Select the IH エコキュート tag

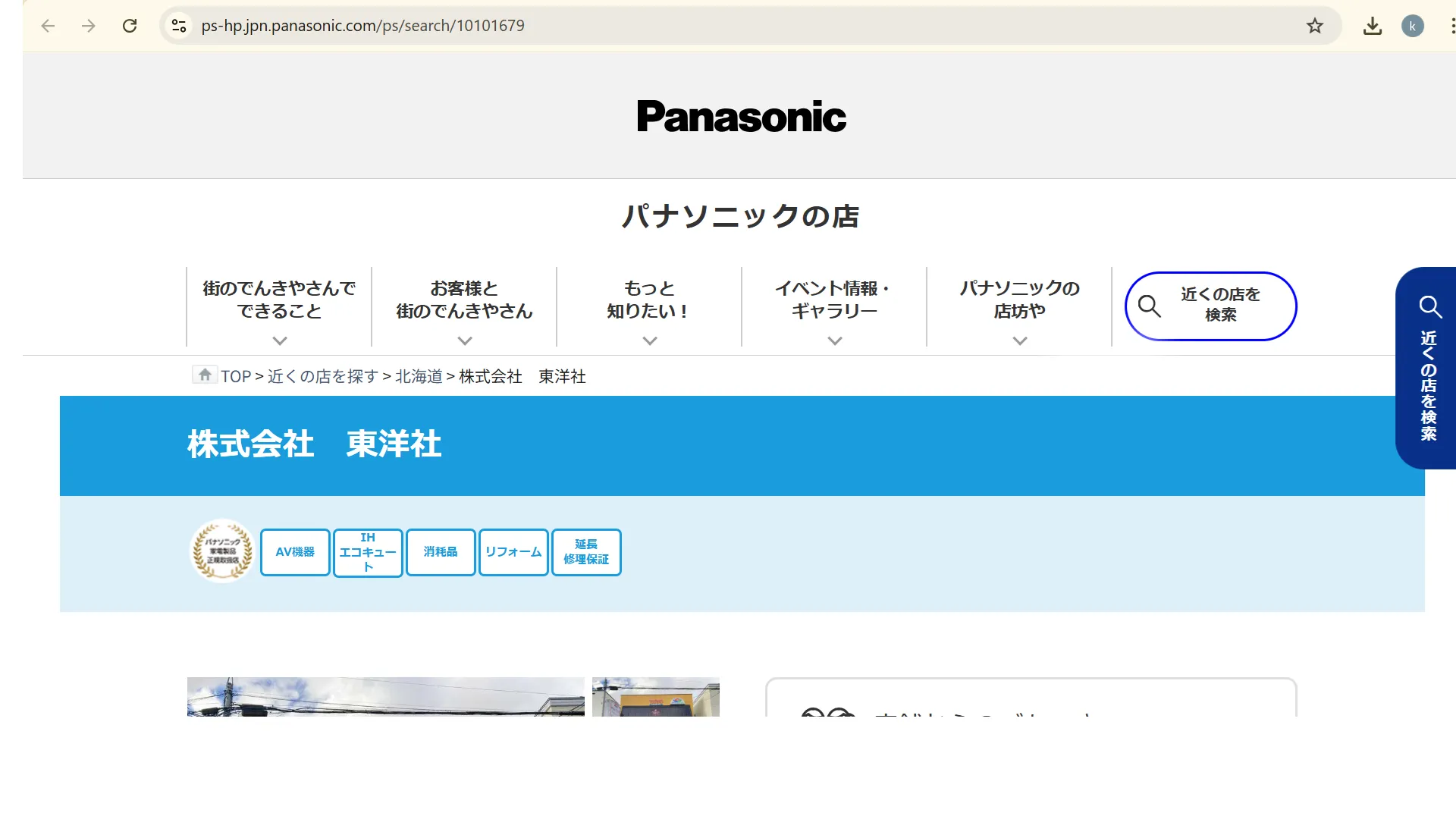pos(368,552)
